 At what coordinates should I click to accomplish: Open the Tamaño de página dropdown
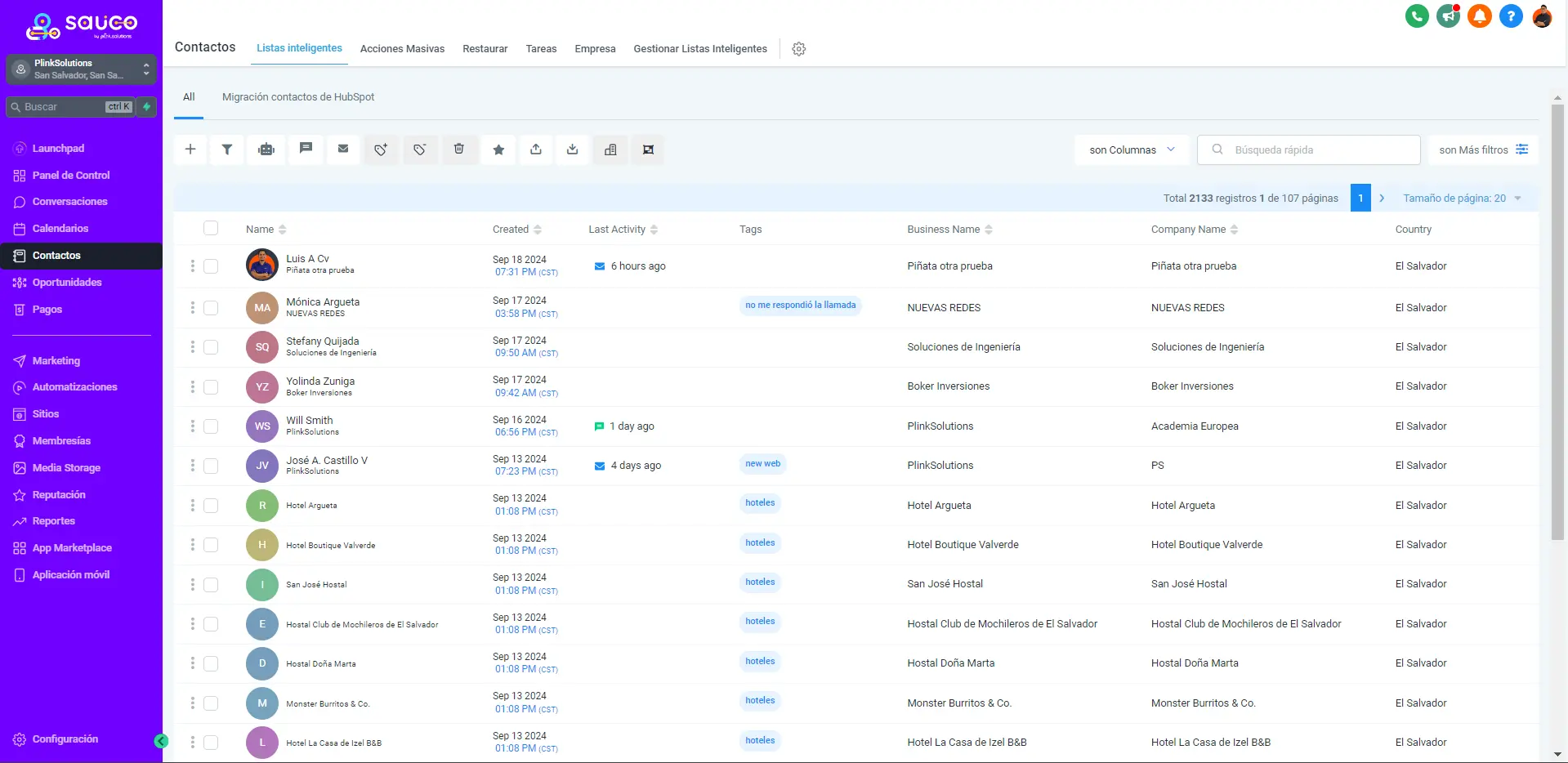[1462, 199]
